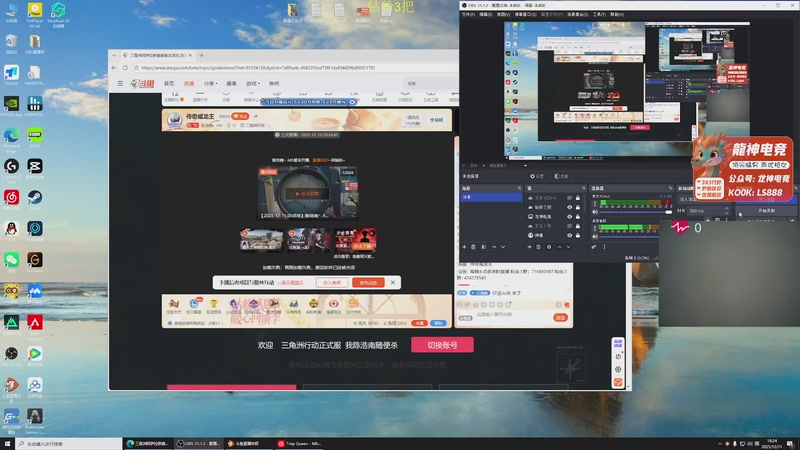Move selected scene down in OBS
The width and height of the screenshot is (800, 450).
point(503,247)
